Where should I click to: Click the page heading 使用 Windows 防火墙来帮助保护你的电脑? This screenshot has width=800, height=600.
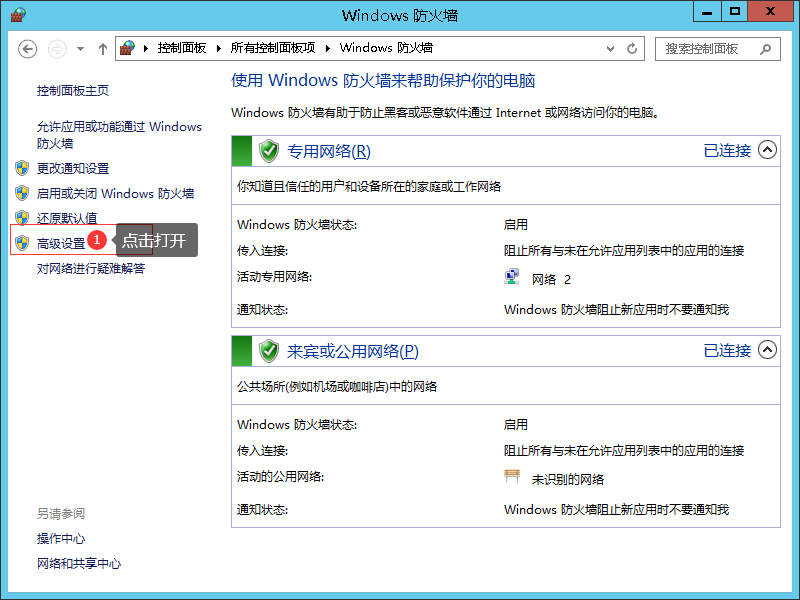click(383, 80)
